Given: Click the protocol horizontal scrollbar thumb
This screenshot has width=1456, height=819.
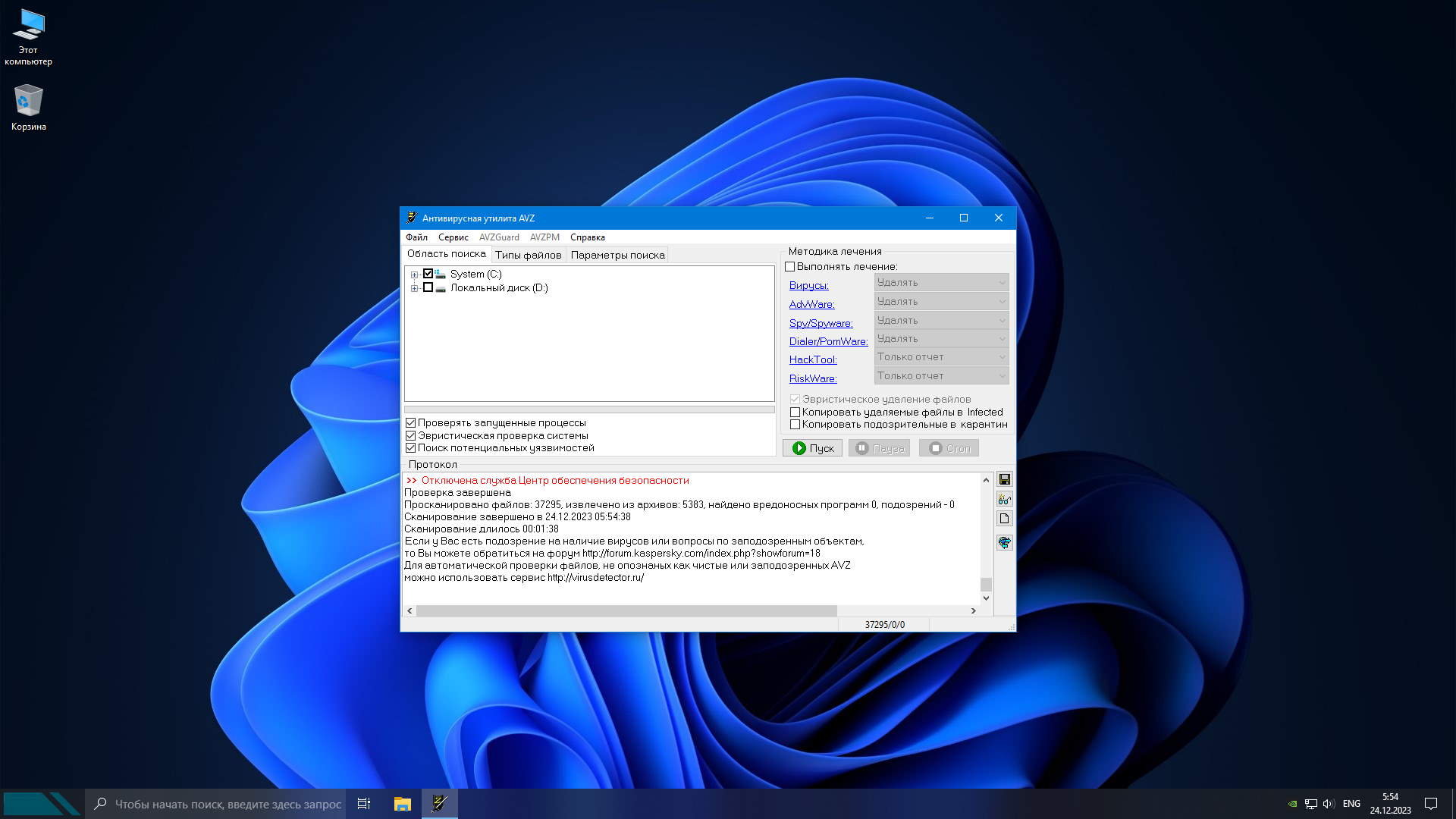Looking at the screenshot, I should pos(626,611).
